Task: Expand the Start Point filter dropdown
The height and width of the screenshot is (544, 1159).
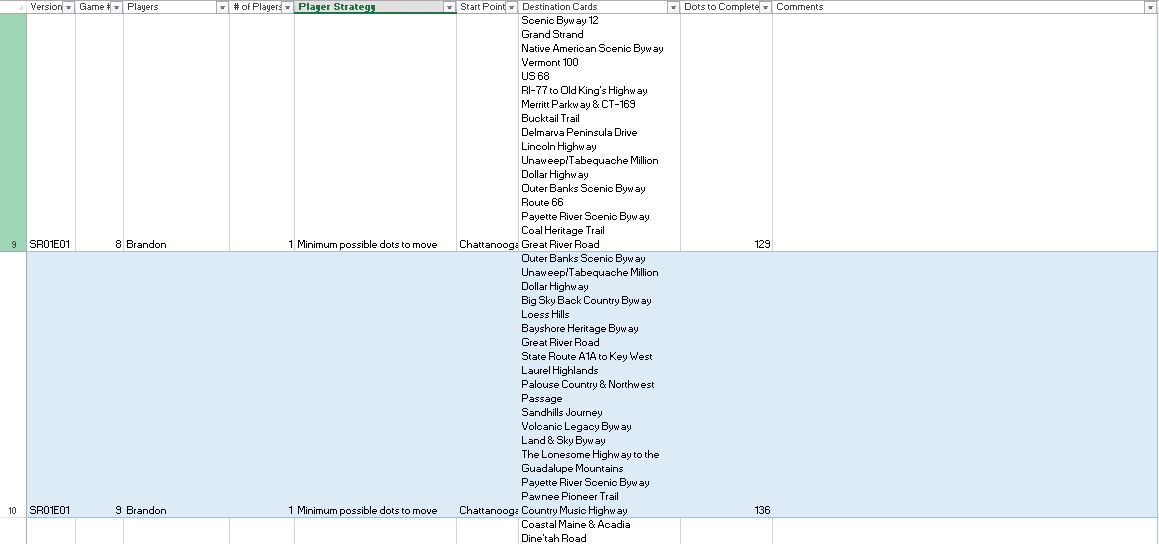Action: (511, 7)
